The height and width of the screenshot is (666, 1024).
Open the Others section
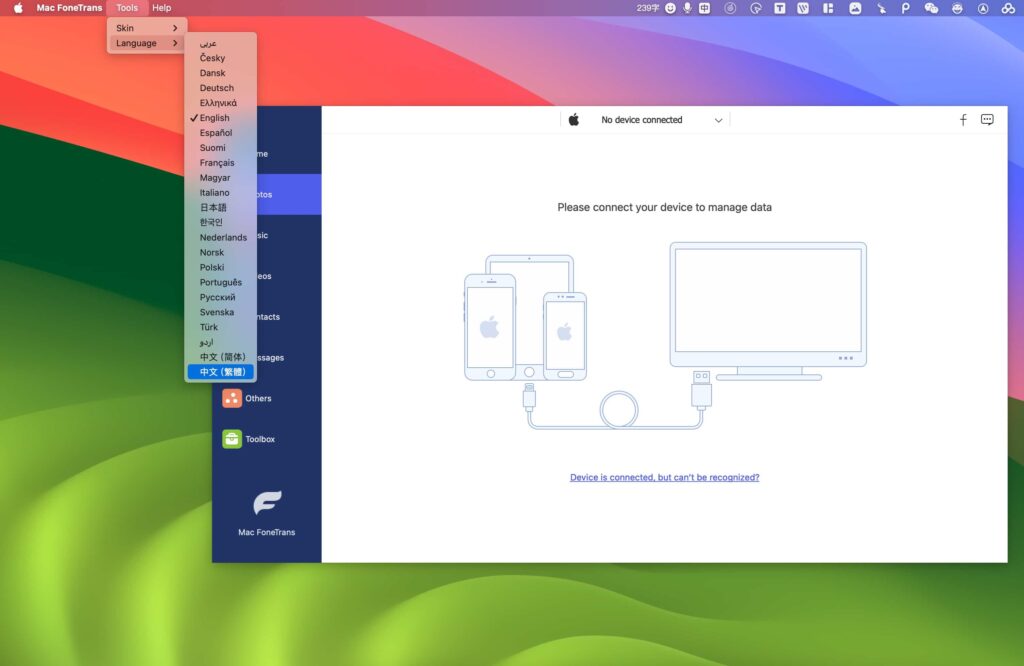point(256,398)
